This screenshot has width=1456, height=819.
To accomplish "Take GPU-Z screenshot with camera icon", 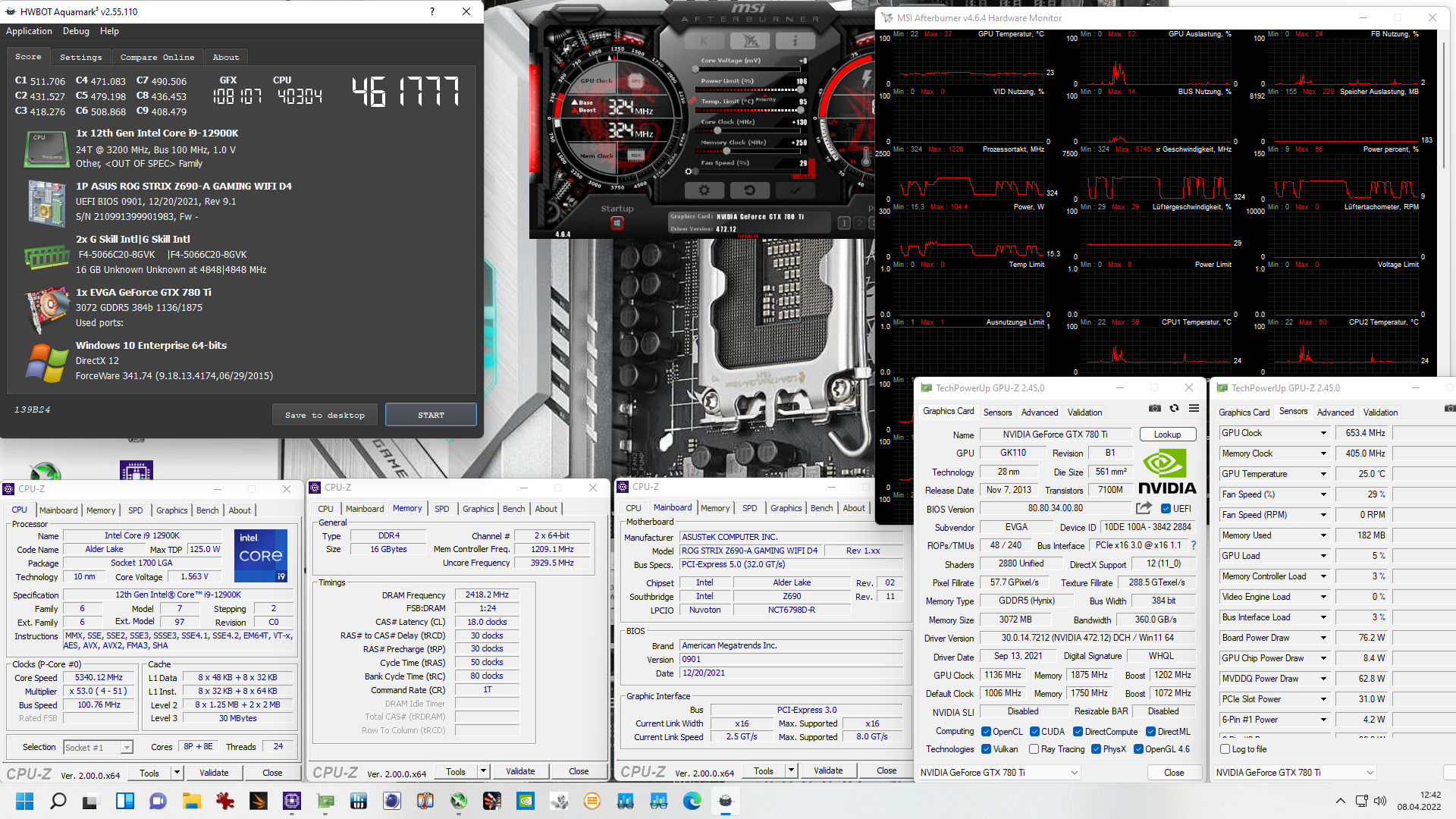I will 1154,408.
